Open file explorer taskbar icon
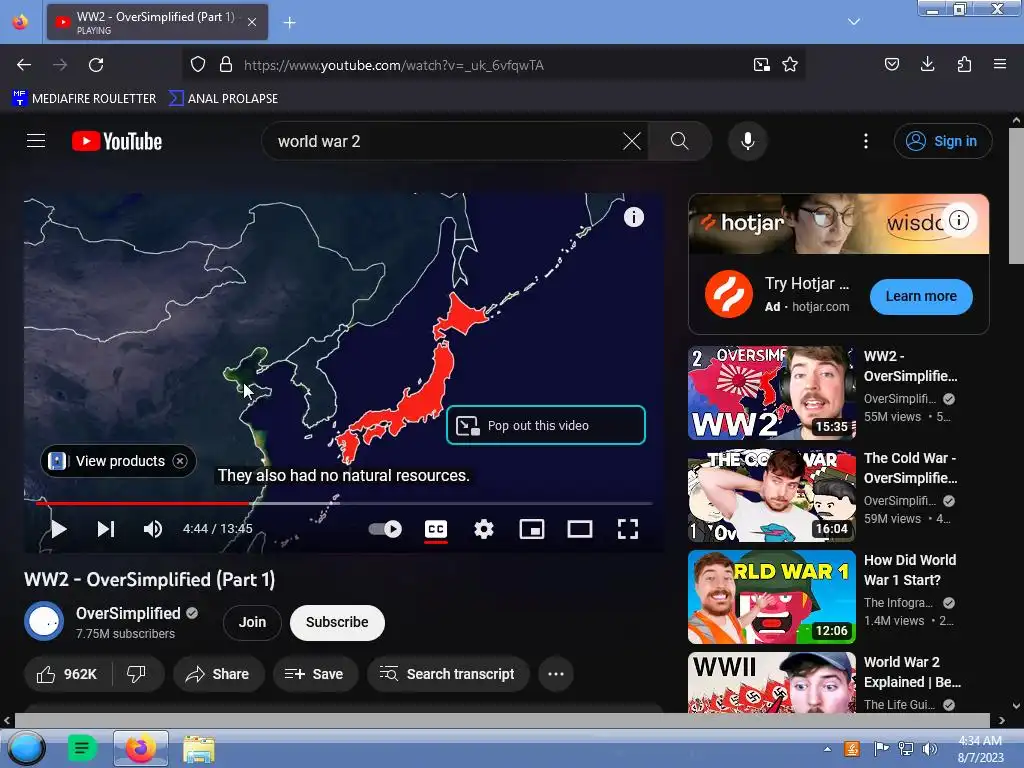Image resolution: width=1024 pixels, height=768 pixels. point(199,748)
